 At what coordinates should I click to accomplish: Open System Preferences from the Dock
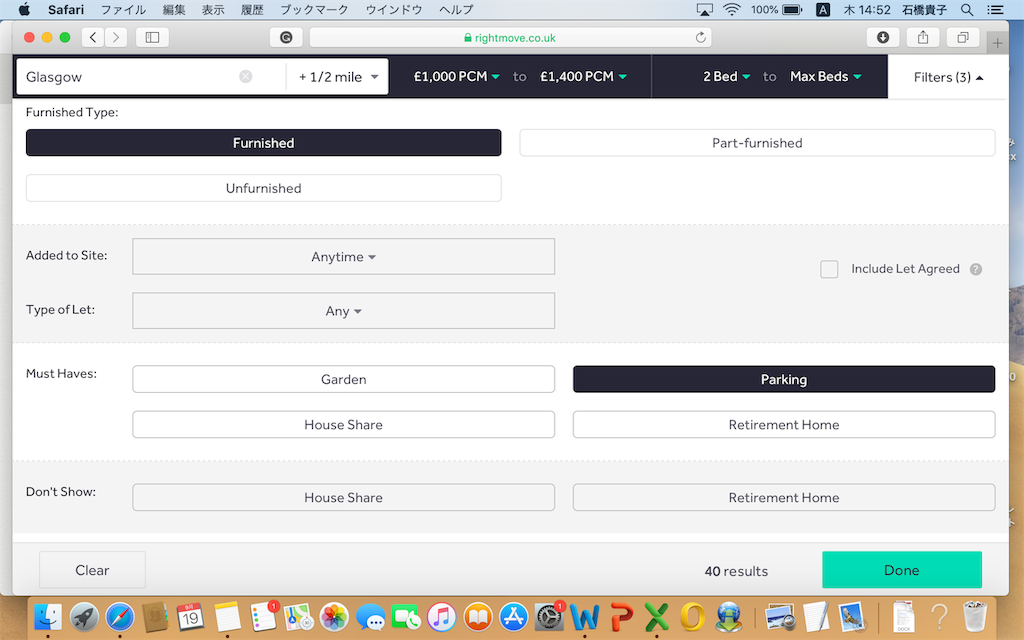click(549, 616)
